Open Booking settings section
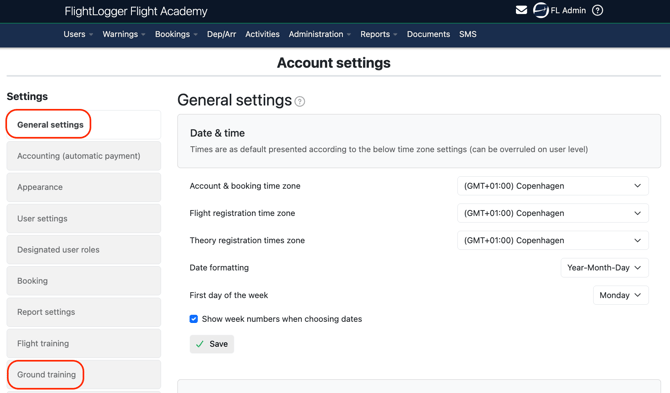The height and width of the screenshot is (393, 670). [84, 281]
